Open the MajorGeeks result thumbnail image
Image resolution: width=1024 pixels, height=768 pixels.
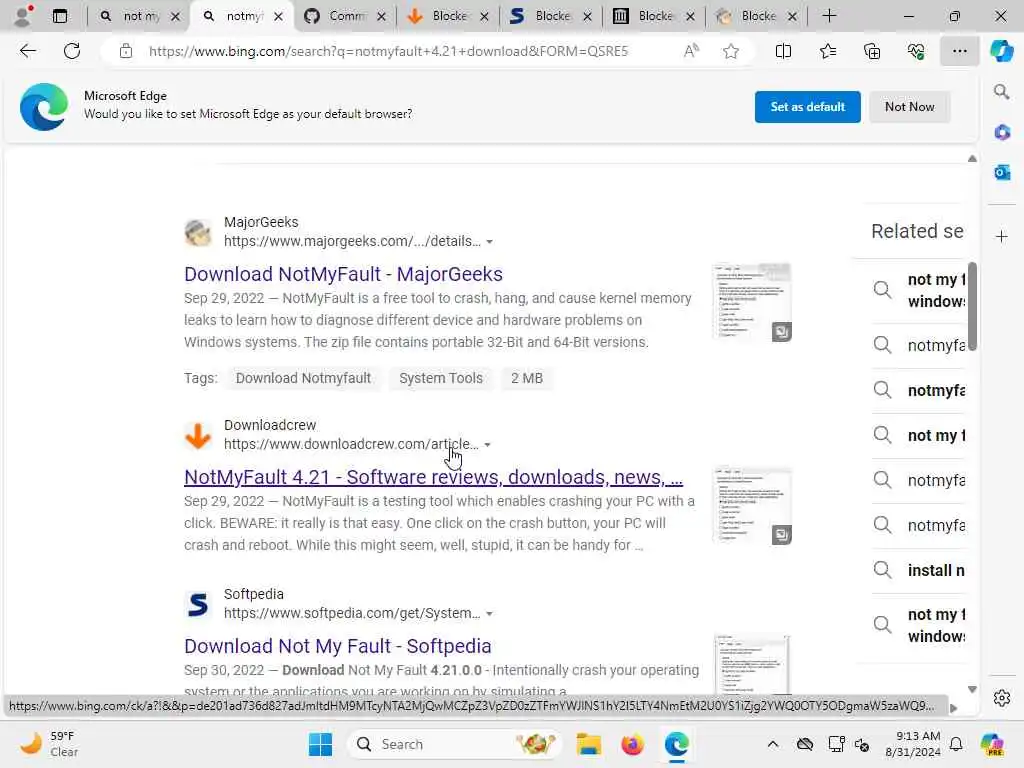[x=752, y=302]
